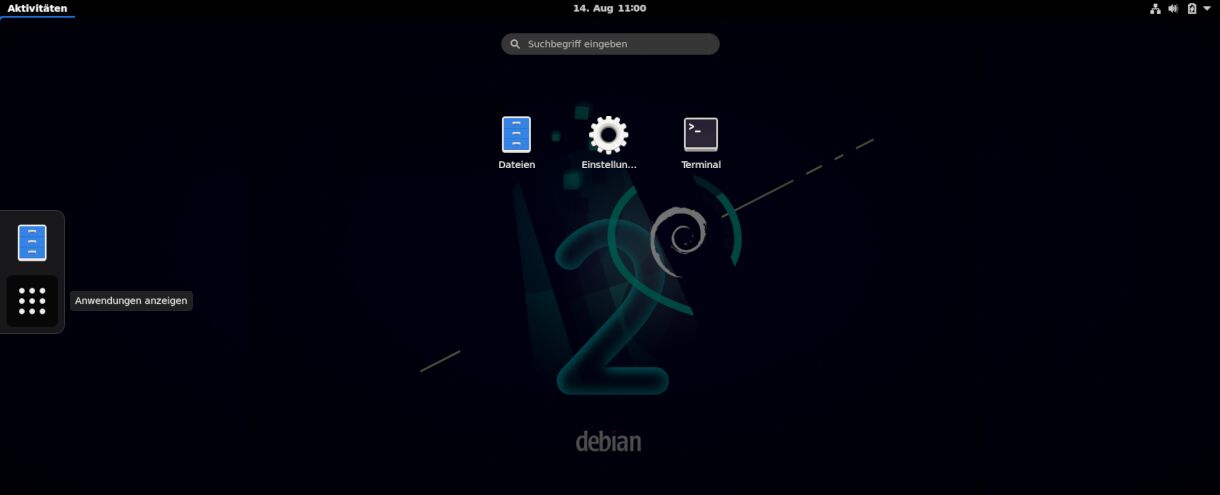Click the network status icon in the top bar
1220x495 pixels.
(1155, 8)
